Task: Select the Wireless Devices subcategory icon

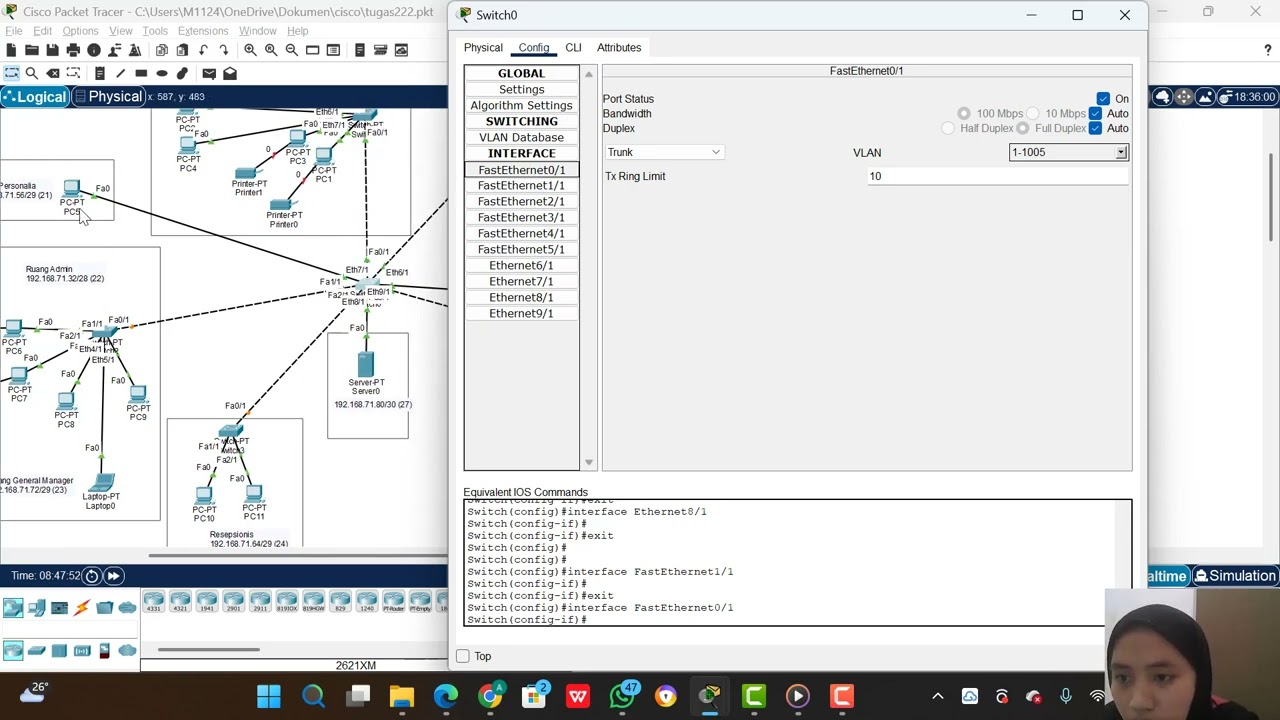Action: (82, 651)
